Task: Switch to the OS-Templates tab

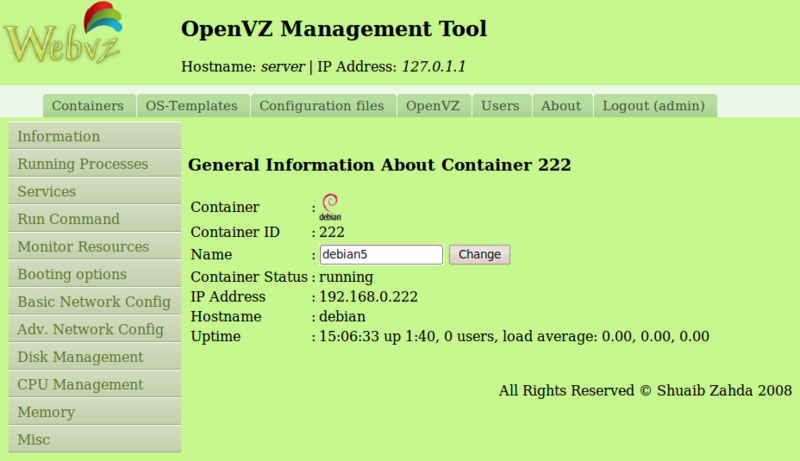Action: point(193,106)
